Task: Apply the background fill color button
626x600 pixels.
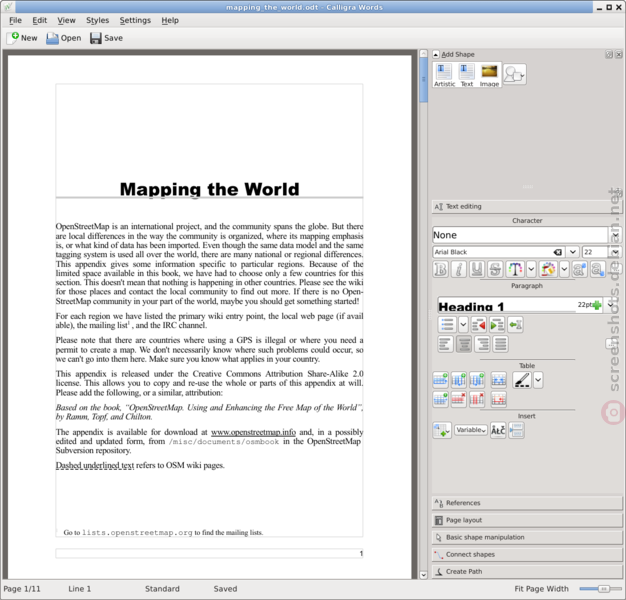Action: point(549,269)
